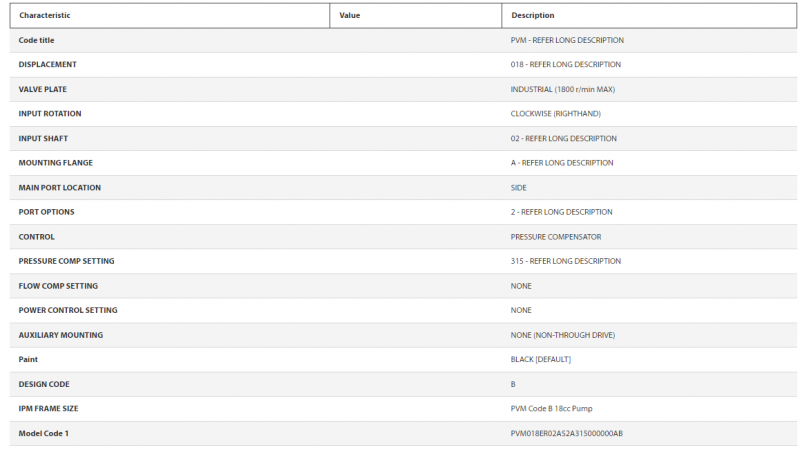
Task: Click the BLACK [DEFAULT] paint value
Action: [x=540, y=359]
